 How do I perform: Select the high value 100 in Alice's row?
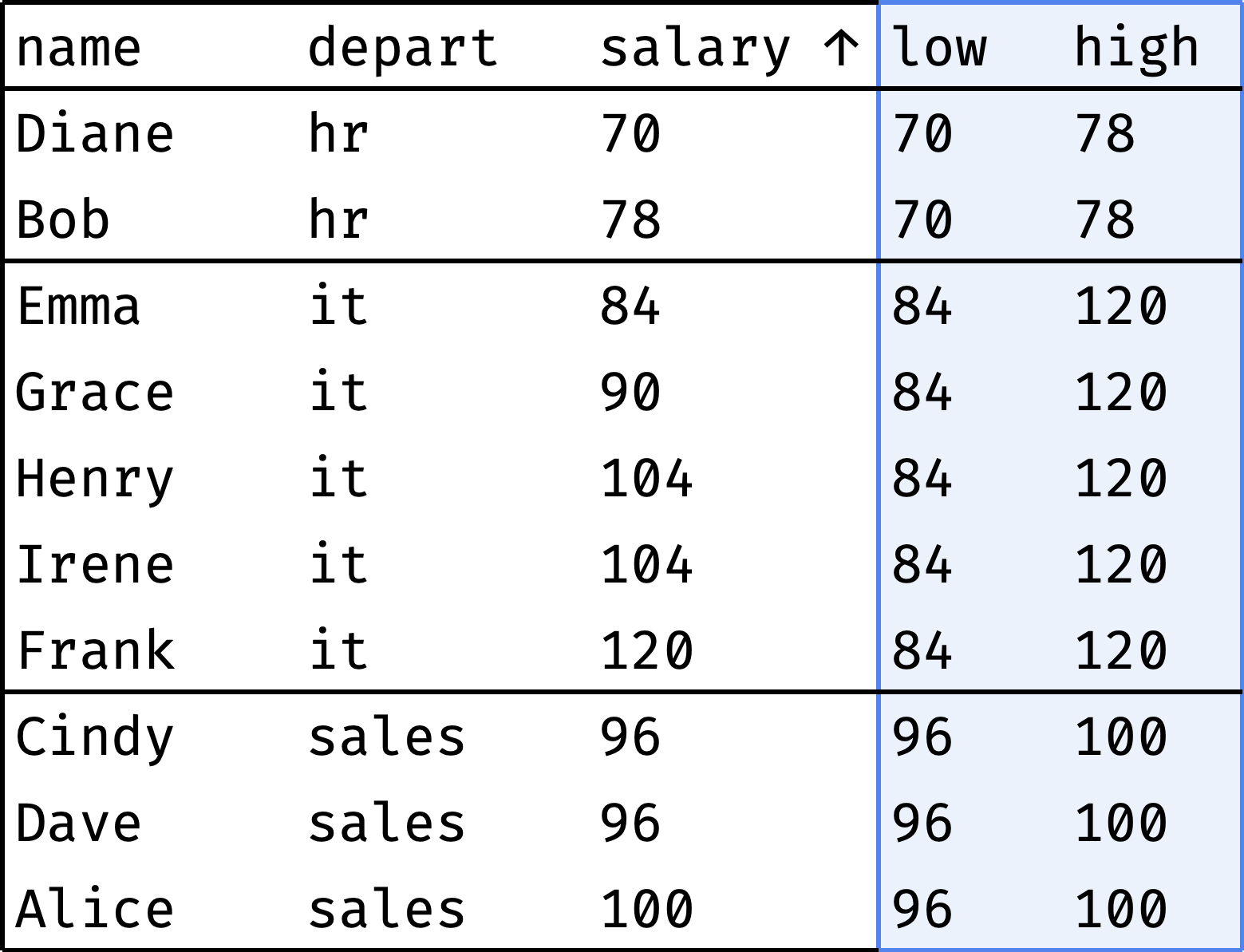pyautogui.click(x=1120, y=909)
